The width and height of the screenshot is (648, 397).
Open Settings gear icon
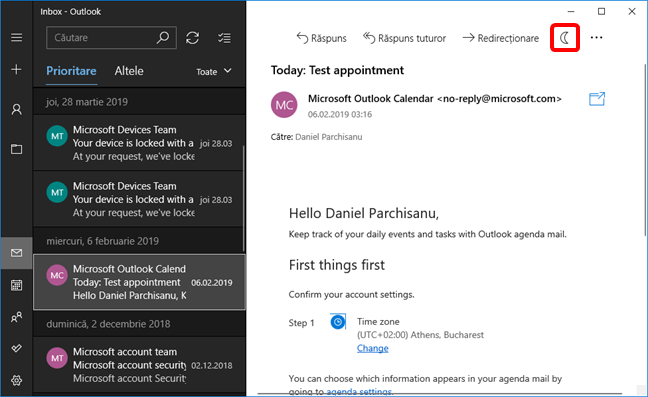(17, 380)
